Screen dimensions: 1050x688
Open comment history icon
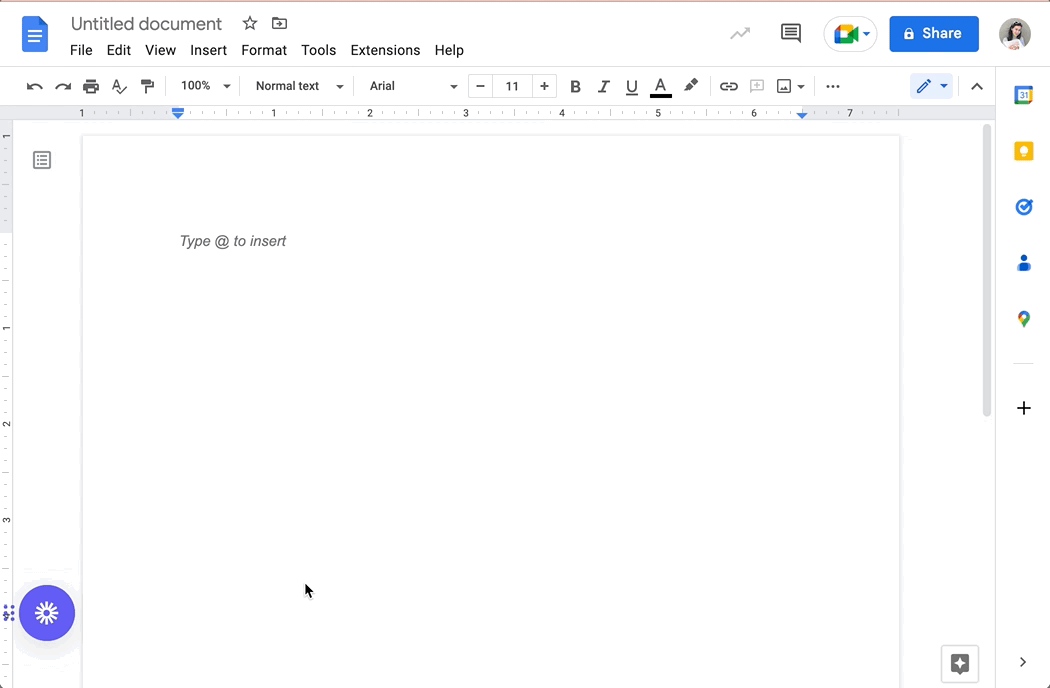coord(790,33)
